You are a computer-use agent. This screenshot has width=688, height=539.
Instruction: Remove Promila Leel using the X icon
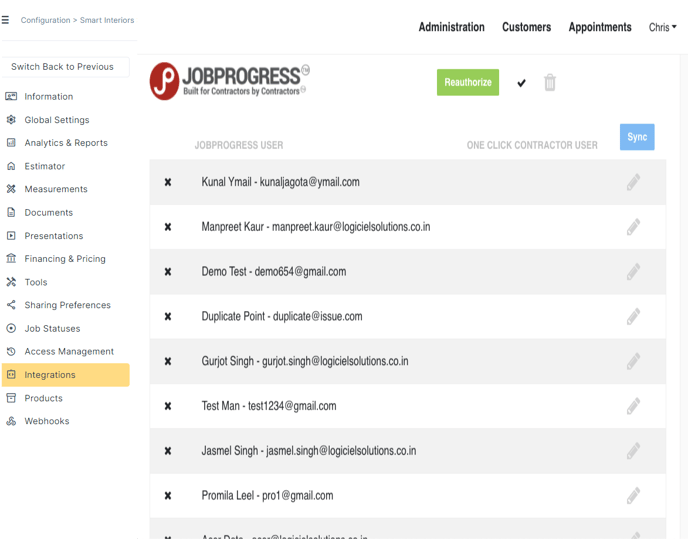pos(168,496)
